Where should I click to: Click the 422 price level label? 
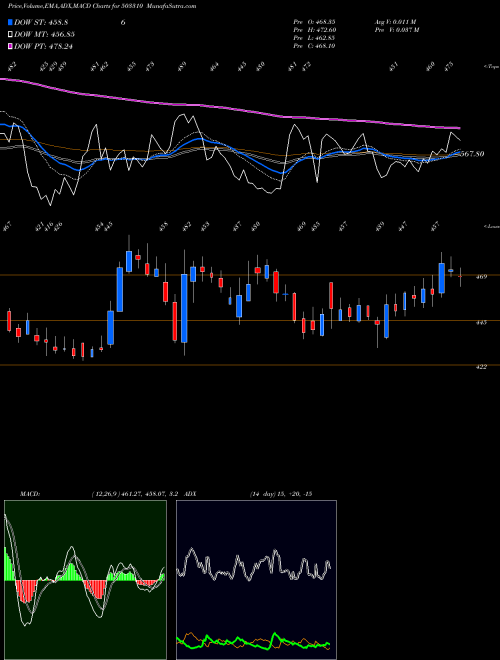tap(482, 367)
